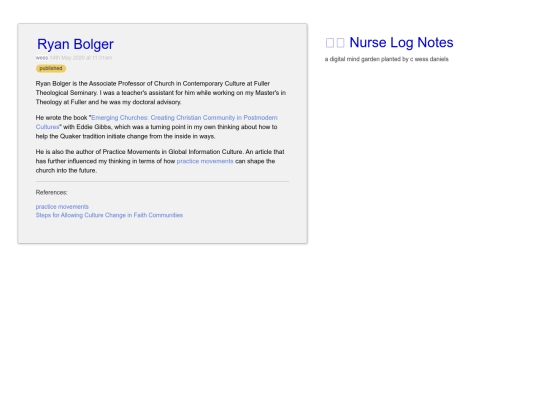Screen dimensions: 540x405
Task: Click the paragraph starting 'He is also the author'
Action: point(160,161)
